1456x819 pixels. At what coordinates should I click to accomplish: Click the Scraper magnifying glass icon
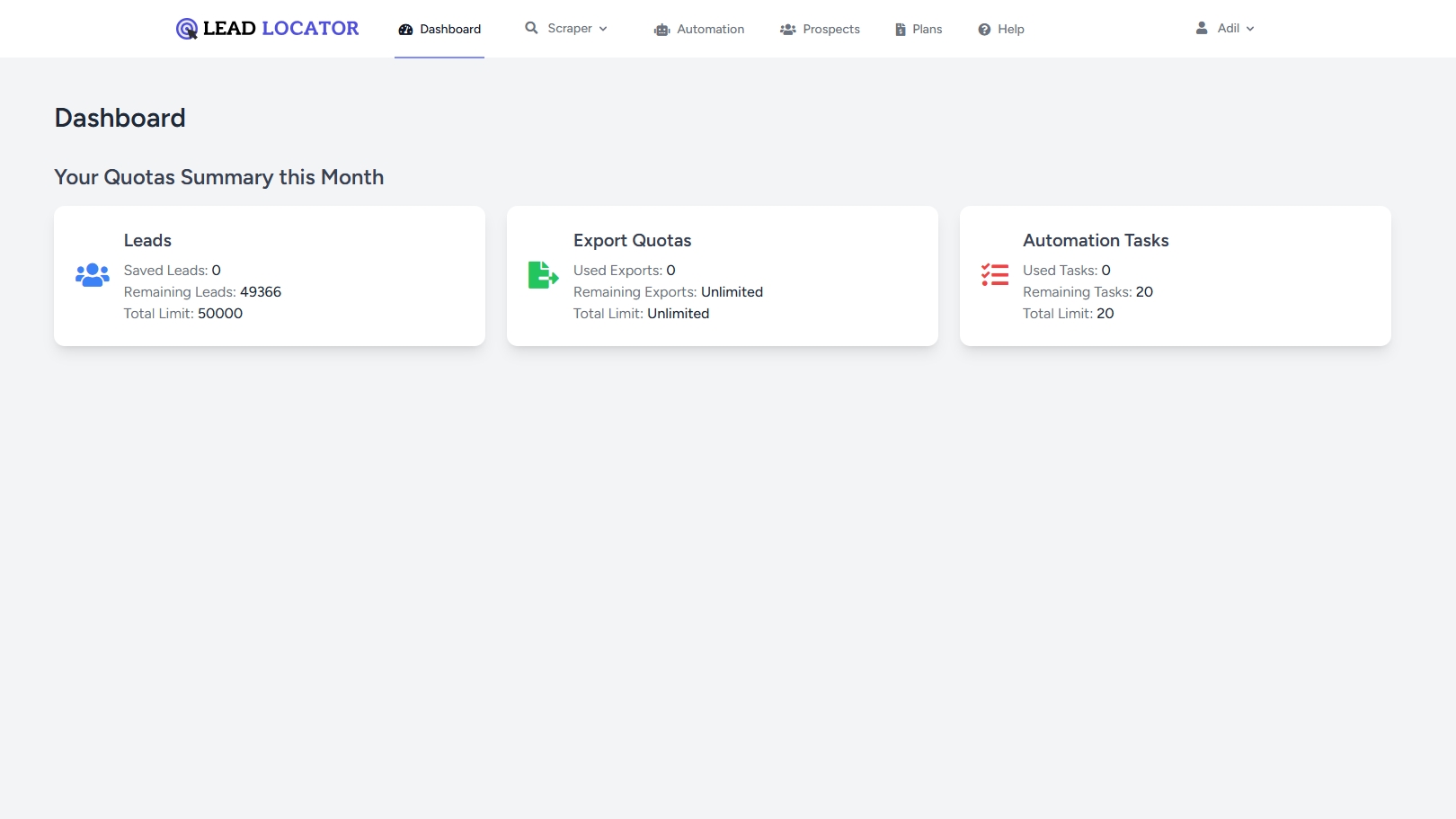point(532,28)
